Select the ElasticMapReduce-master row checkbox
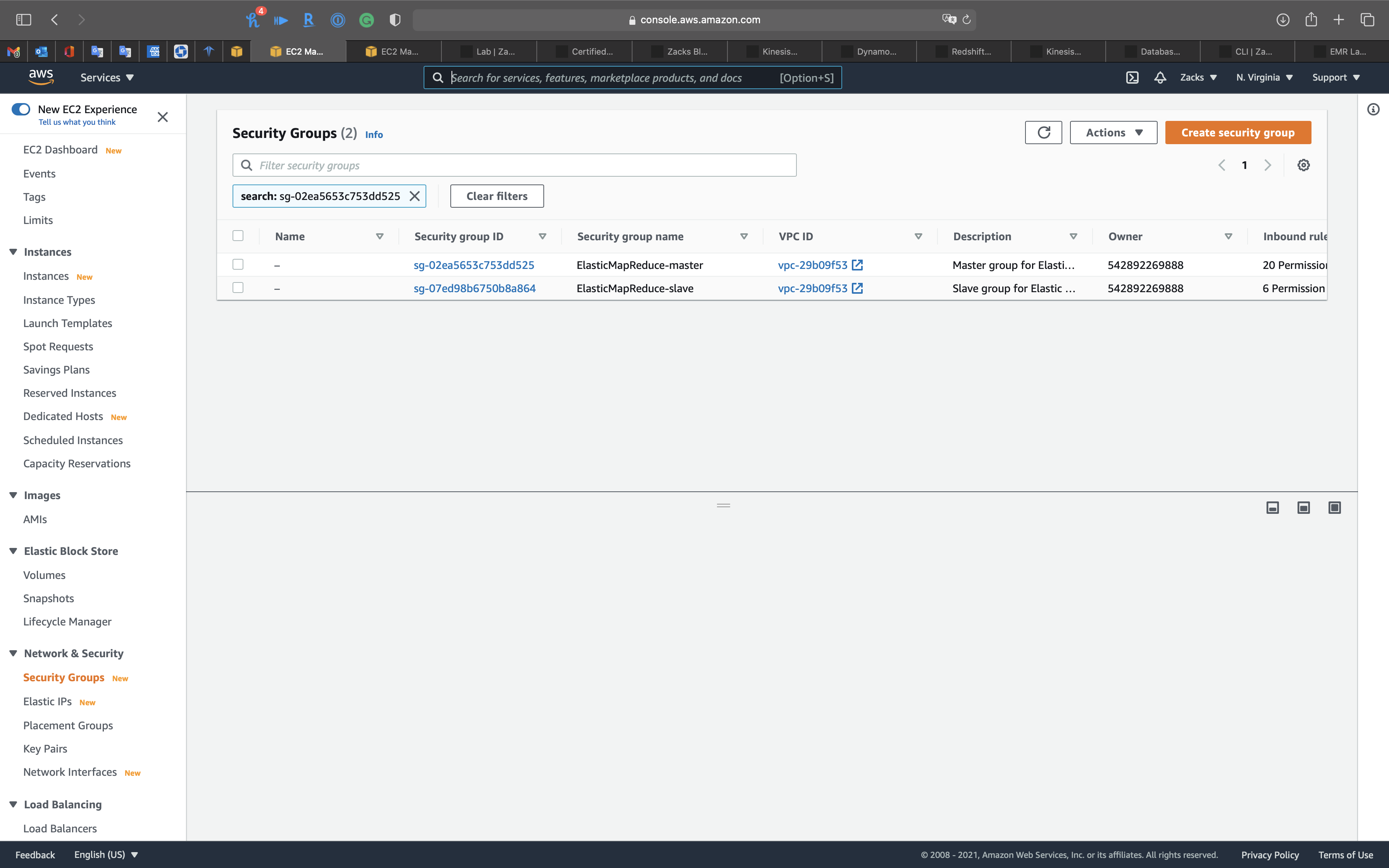1389x868 pixels. (238, 265)
